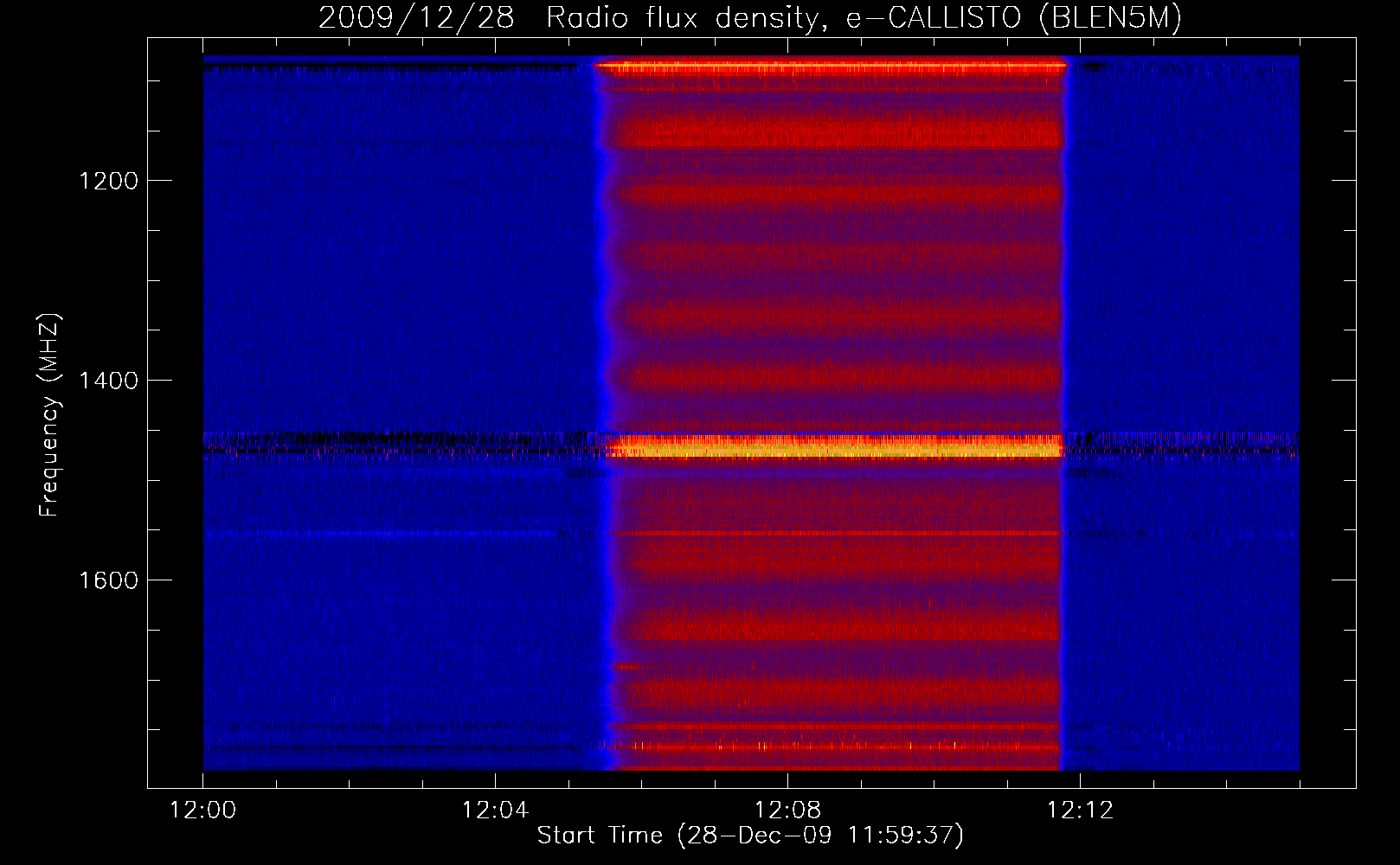Click the 12:12 time tick label
Screen dimensions: 1400x865
(1080, 811)
